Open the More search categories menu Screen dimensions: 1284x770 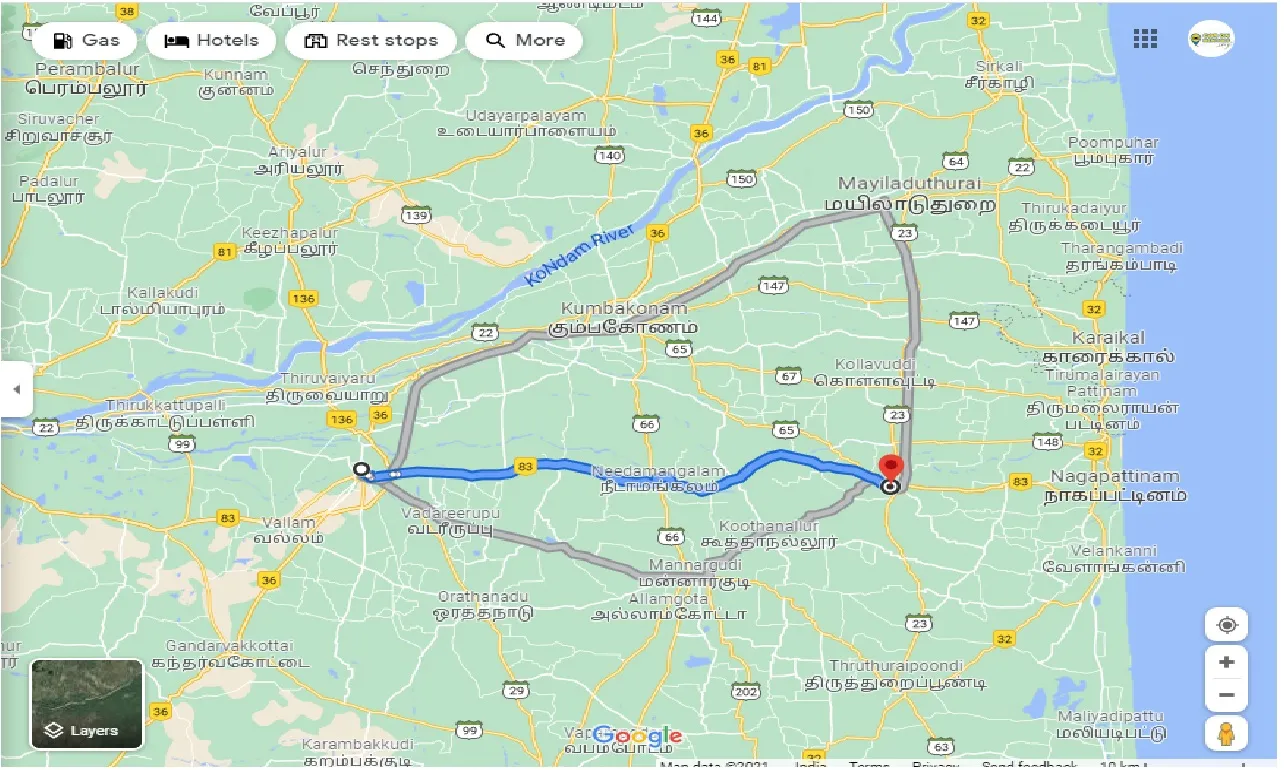pyautogui.click(x=525, y=40)
